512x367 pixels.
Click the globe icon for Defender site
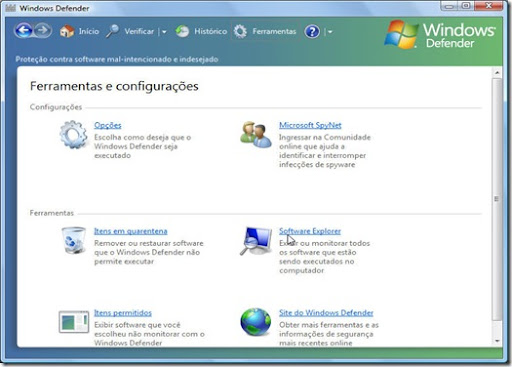point(256,322)
